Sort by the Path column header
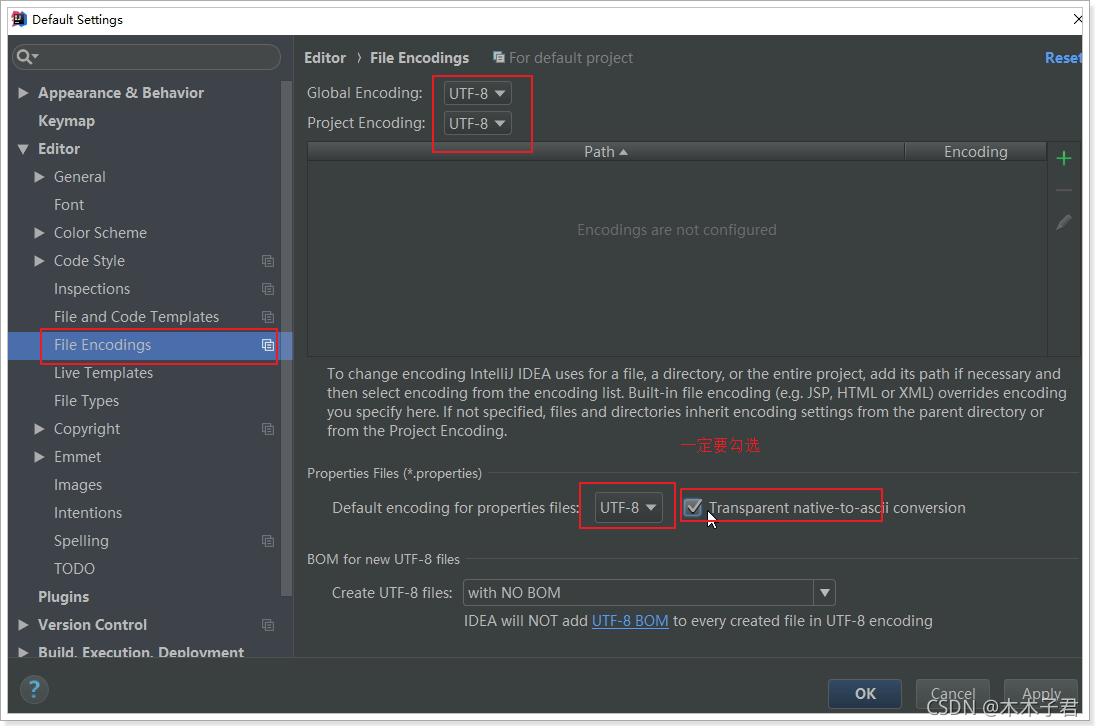Screen dimensions: 1095x726 pos(605,151)
